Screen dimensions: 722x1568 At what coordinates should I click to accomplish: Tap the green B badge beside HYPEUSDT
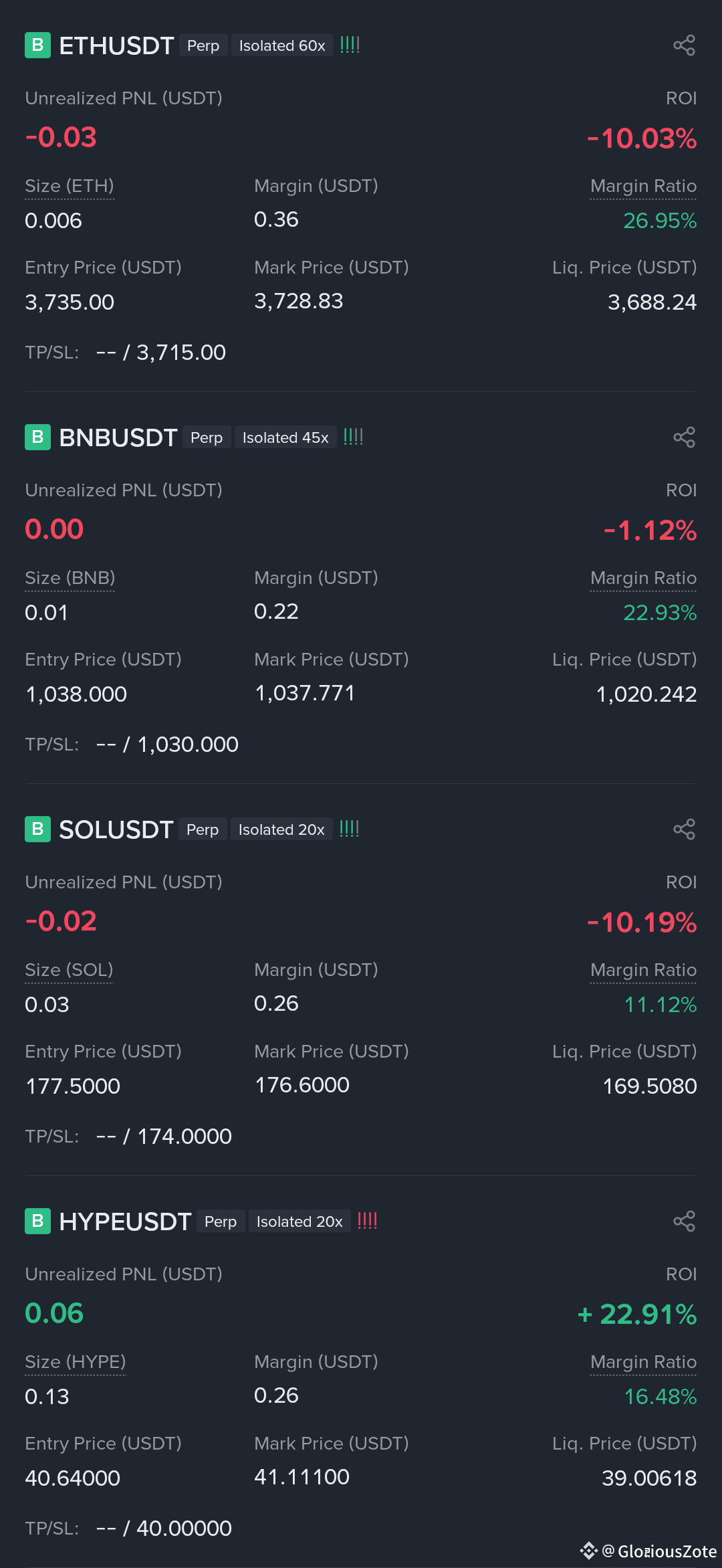37,1221
